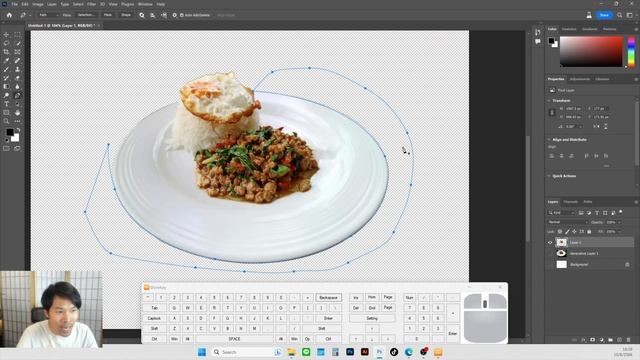
Task: Hide Layer 1 via its eye icon
Action: tap(550, 242)
